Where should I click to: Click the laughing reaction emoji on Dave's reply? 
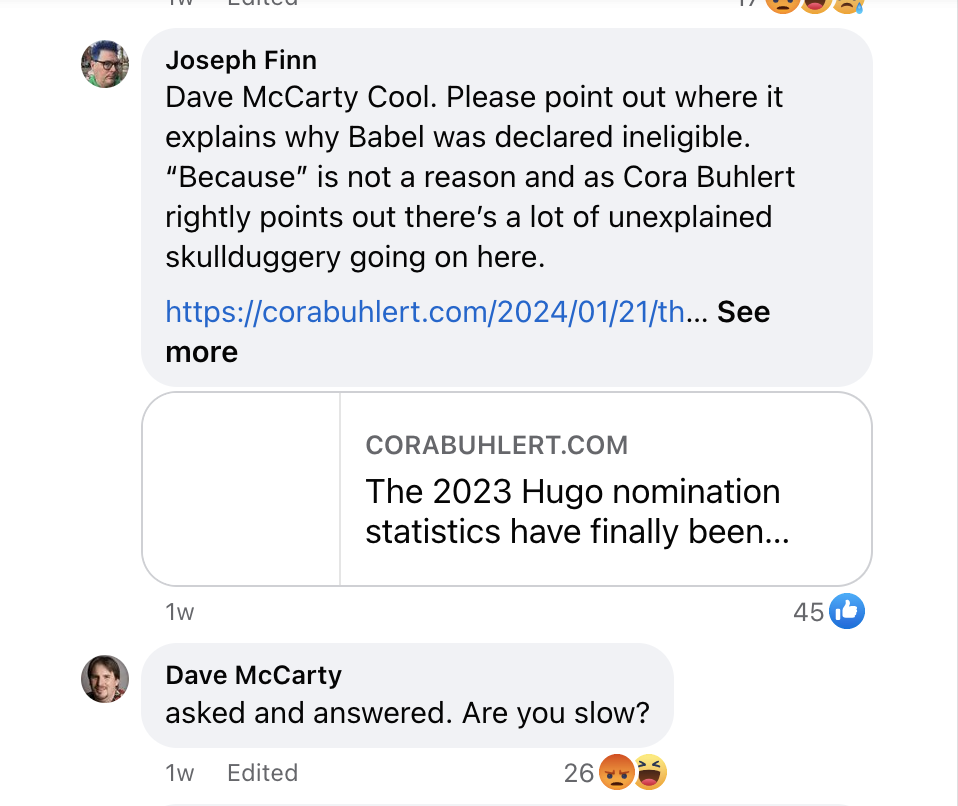(650, 772)
